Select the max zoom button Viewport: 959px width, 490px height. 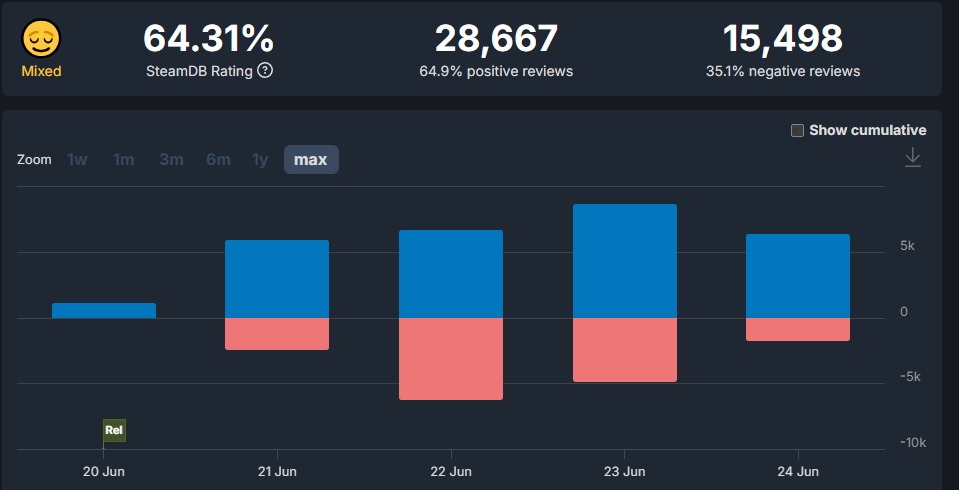[x=311, y=160]
